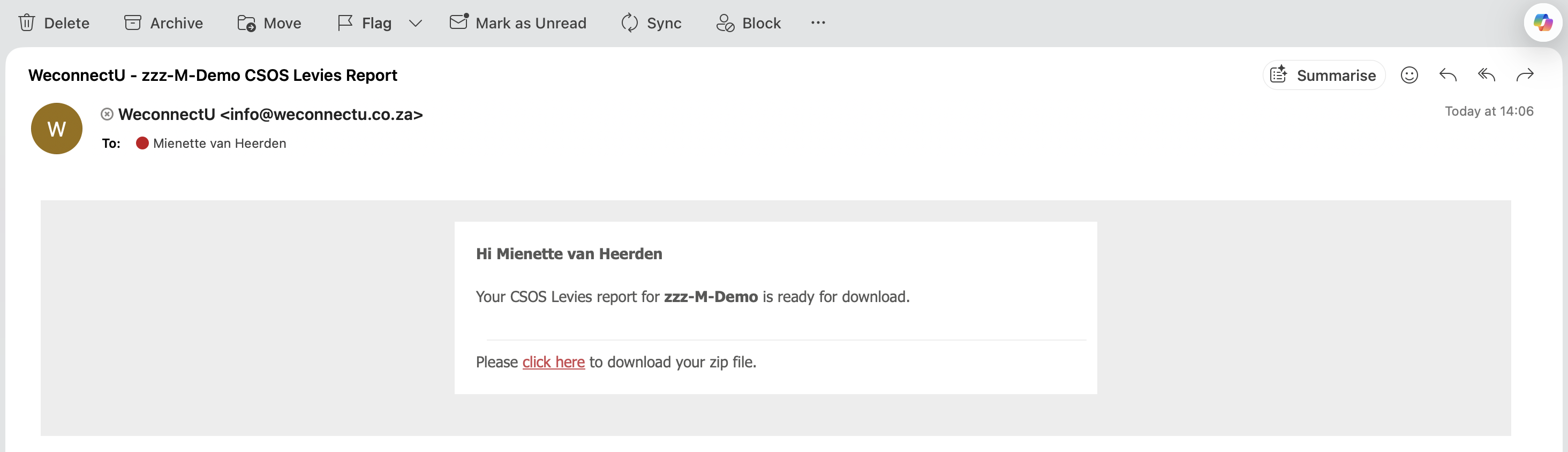Viewport: 1568px width, 452px height.
Task: Add a reaction with the smiley icon
Action: tap(1409, 75)
